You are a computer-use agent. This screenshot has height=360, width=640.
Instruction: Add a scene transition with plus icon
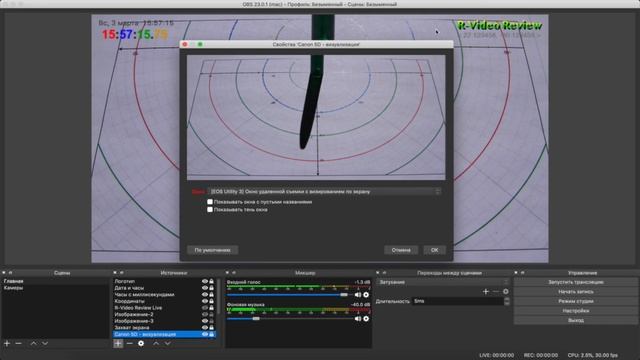click(x=486, y=291)
